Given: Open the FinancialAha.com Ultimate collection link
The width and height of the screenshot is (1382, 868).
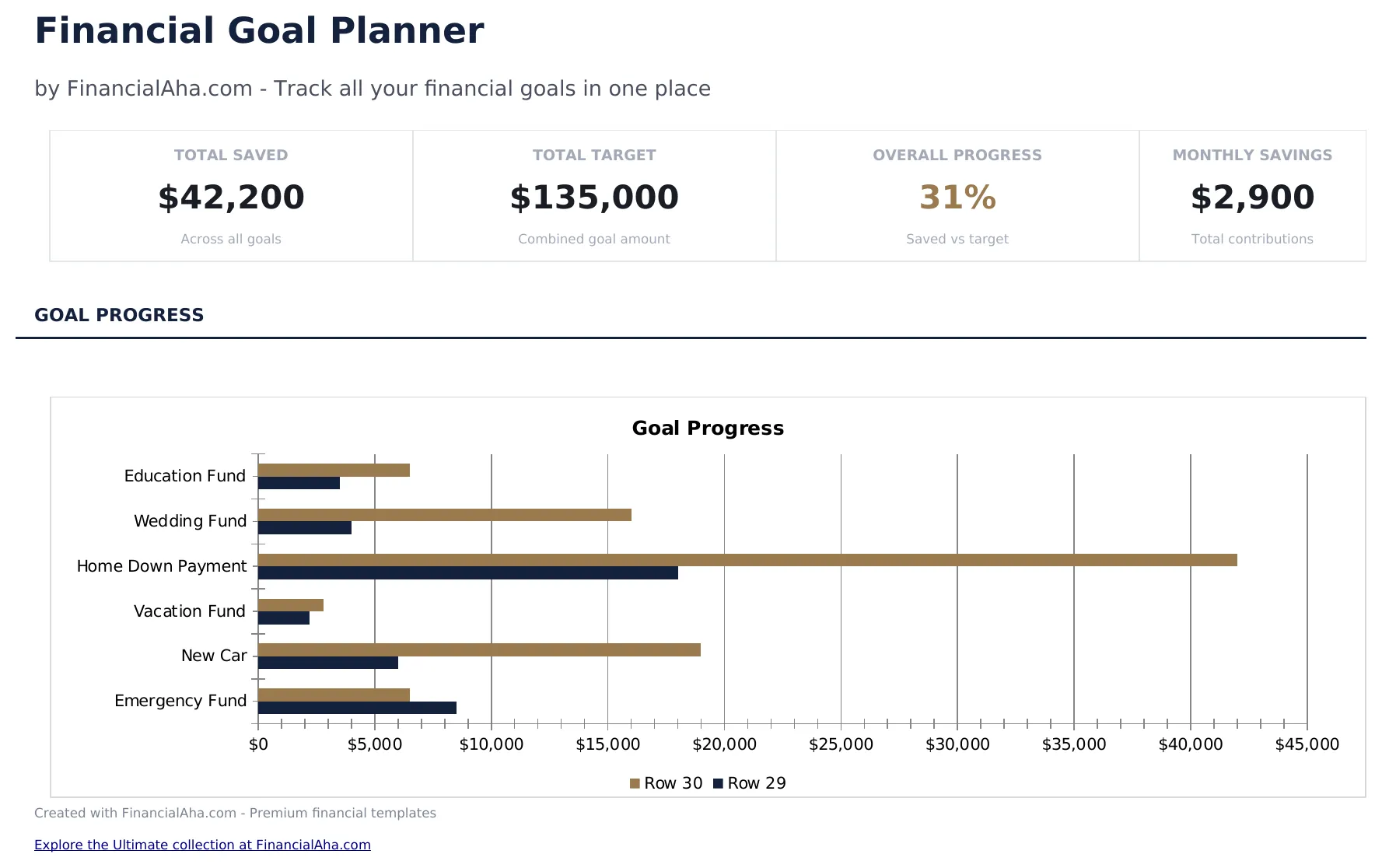Looking at the screenshot, I should 202,845.
